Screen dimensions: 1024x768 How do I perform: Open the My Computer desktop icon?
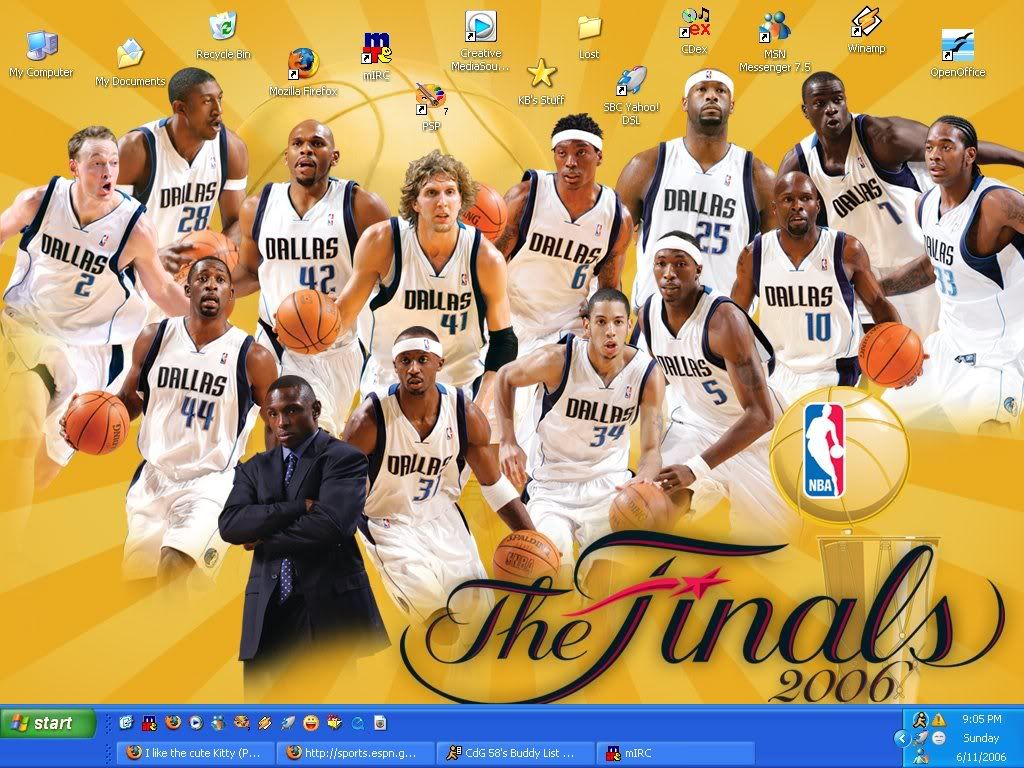pyautogui.click(x=41, y=54)
